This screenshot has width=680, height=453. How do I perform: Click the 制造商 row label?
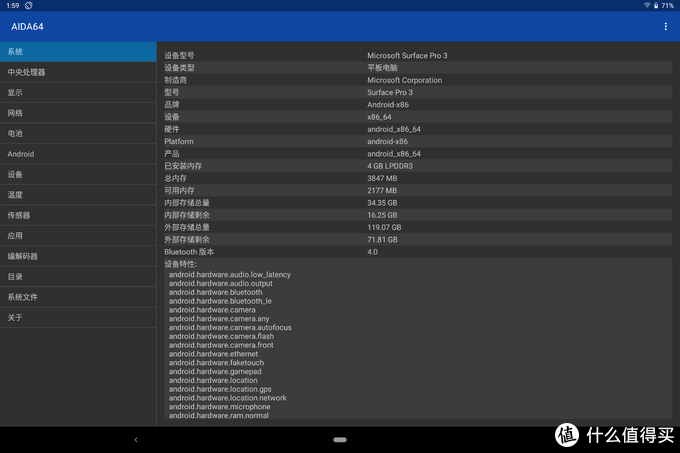click(x=175, y=80)
